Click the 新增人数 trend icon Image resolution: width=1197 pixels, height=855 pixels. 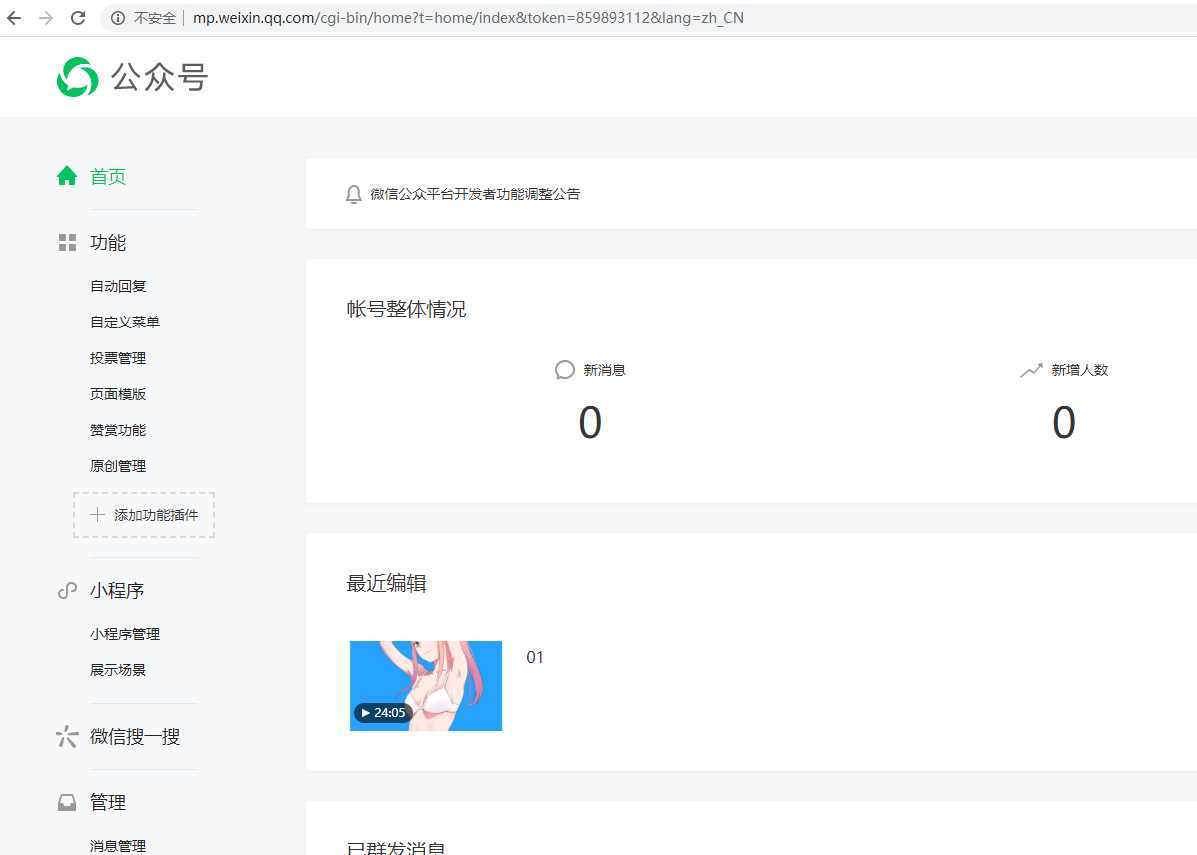[1031, 370]
